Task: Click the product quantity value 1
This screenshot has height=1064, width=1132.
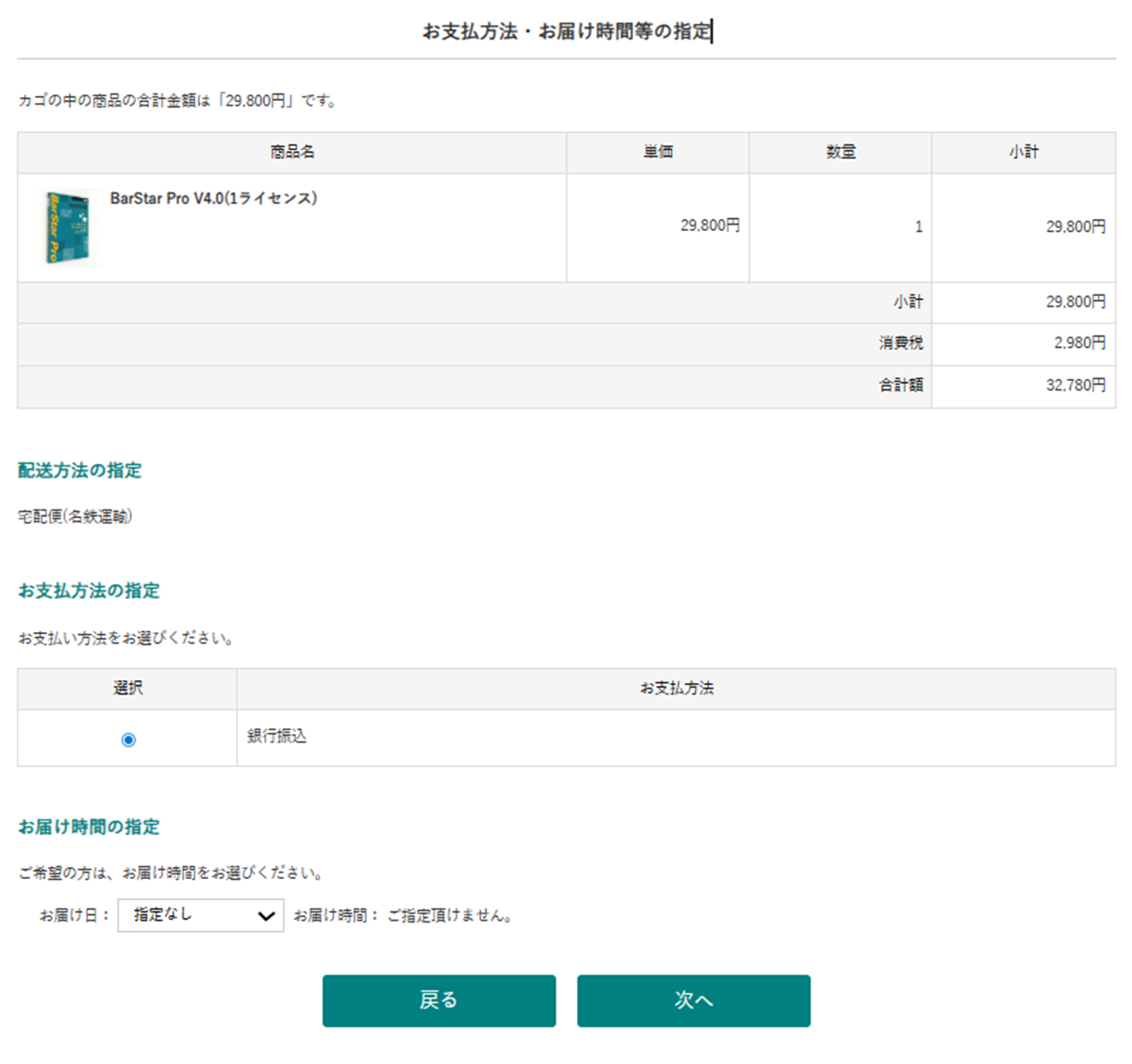Action: click(918, 226)
